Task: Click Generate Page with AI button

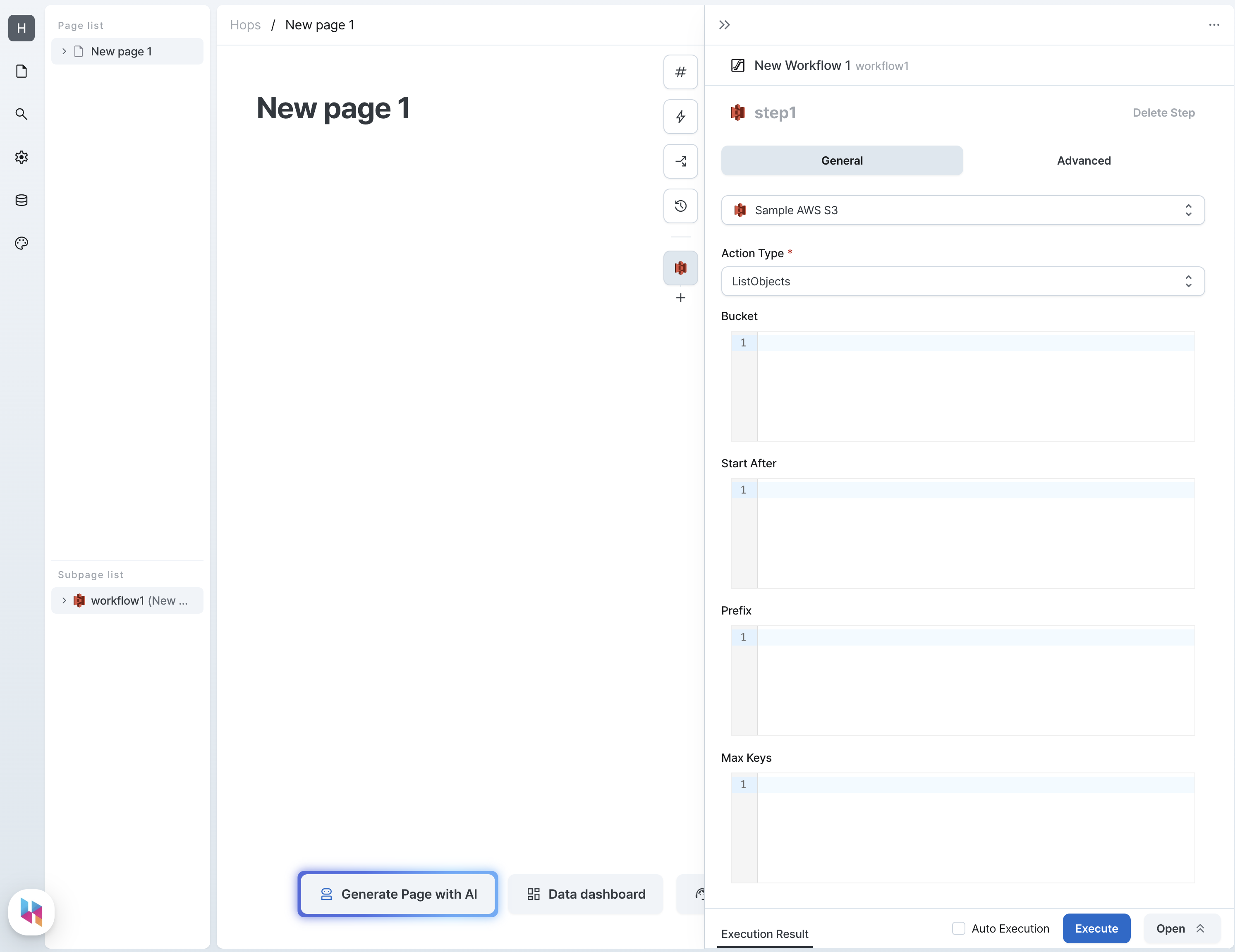Action: point(397,893)
